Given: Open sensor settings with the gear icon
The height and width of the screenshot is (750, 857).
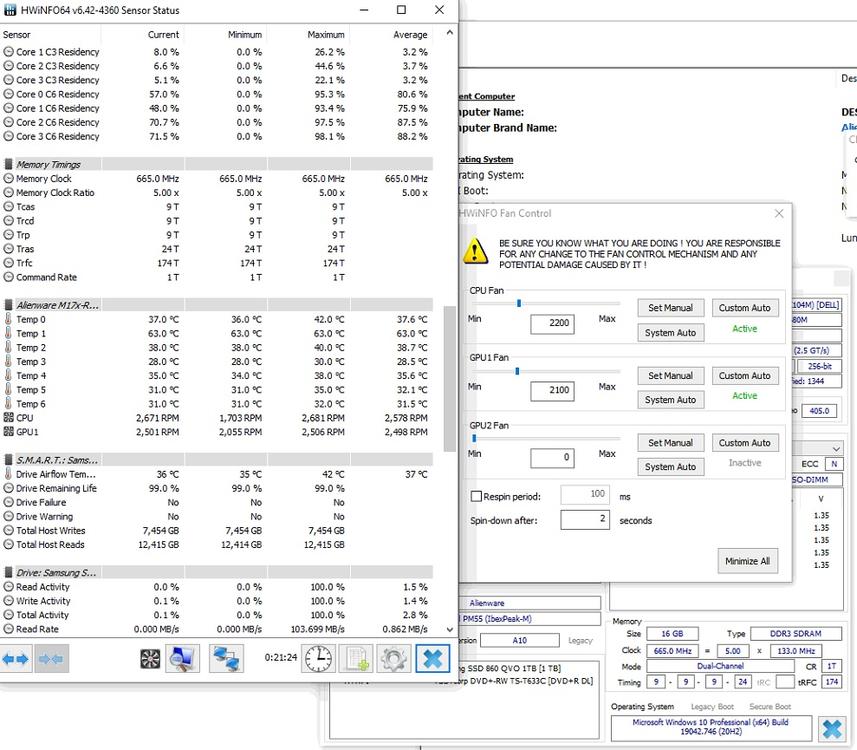Looking at the screenshot, I should point(393,659).
